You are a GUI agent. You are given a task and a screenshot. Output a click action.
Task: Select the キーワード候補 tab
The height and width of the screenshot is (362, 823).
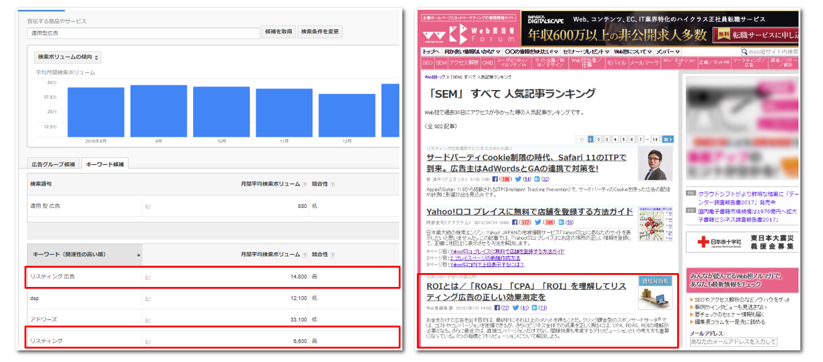(x=104, y=164)
